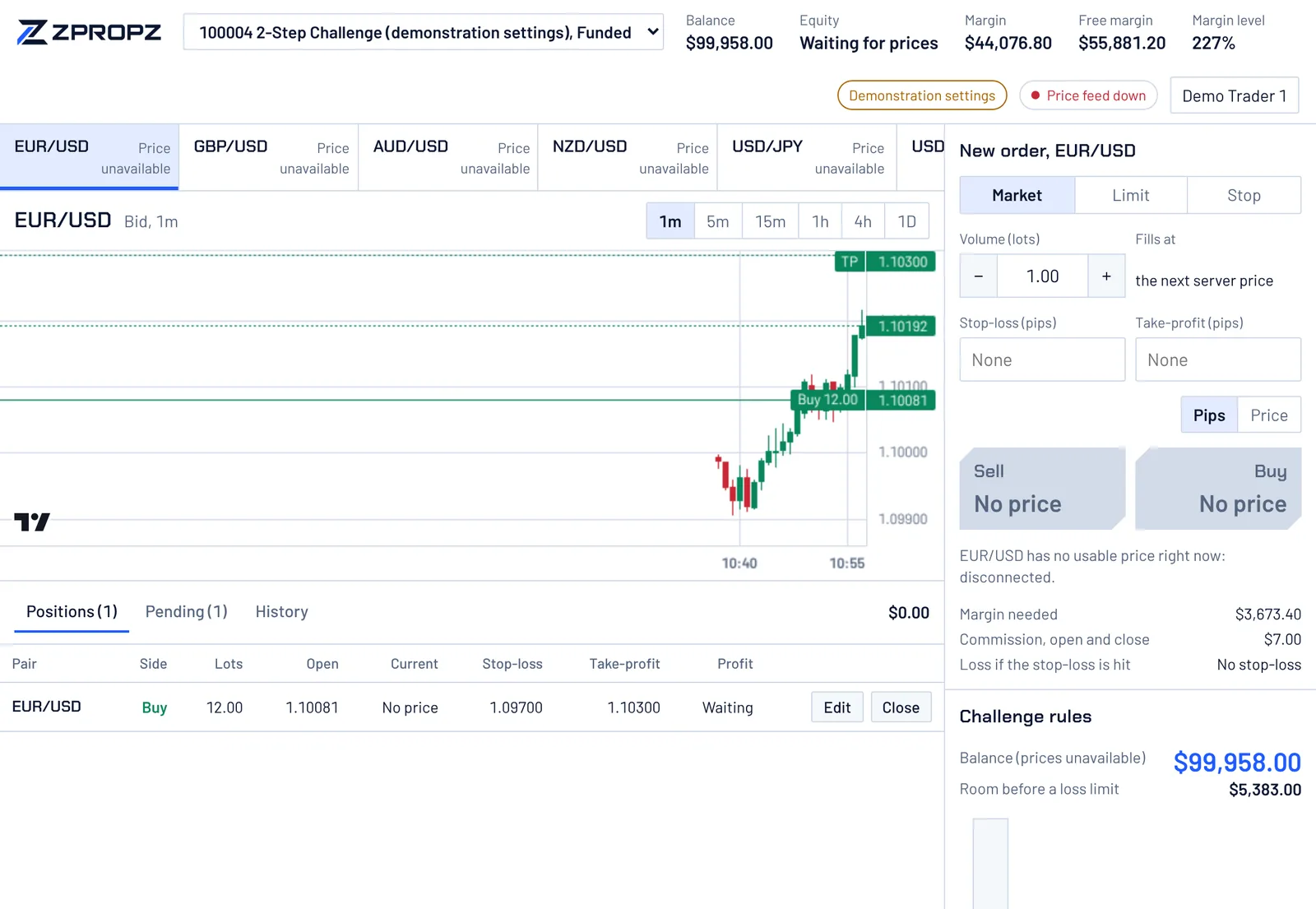Decrease volume with the minus button

tap(979, 276)
